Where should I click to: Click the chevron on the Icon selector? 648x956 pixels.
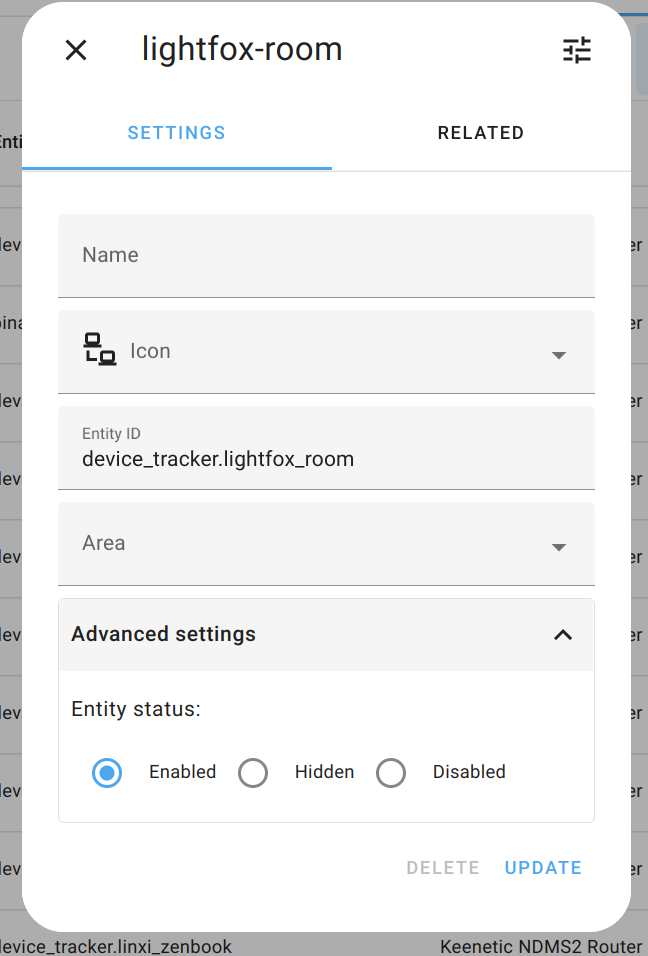558,353
